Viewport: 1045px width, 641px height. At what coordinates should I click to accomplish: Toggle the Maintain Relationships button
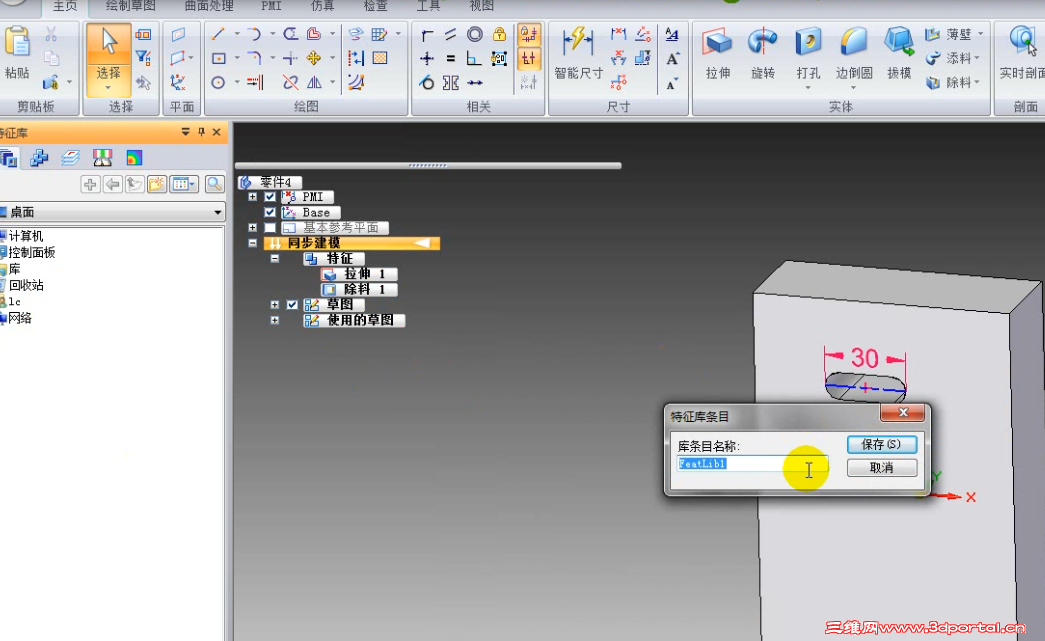tap(528, 34)
